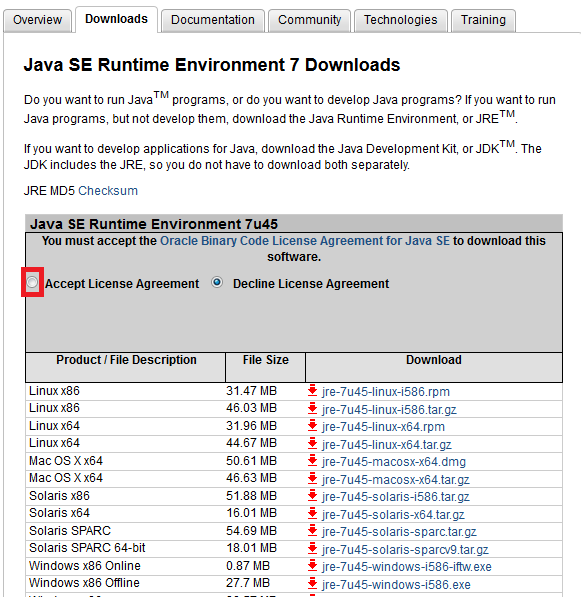This screenshot has height=597, width=581.
Task: Click the Solaris SPARC 64-bit description cell
Action: point(87,548)
